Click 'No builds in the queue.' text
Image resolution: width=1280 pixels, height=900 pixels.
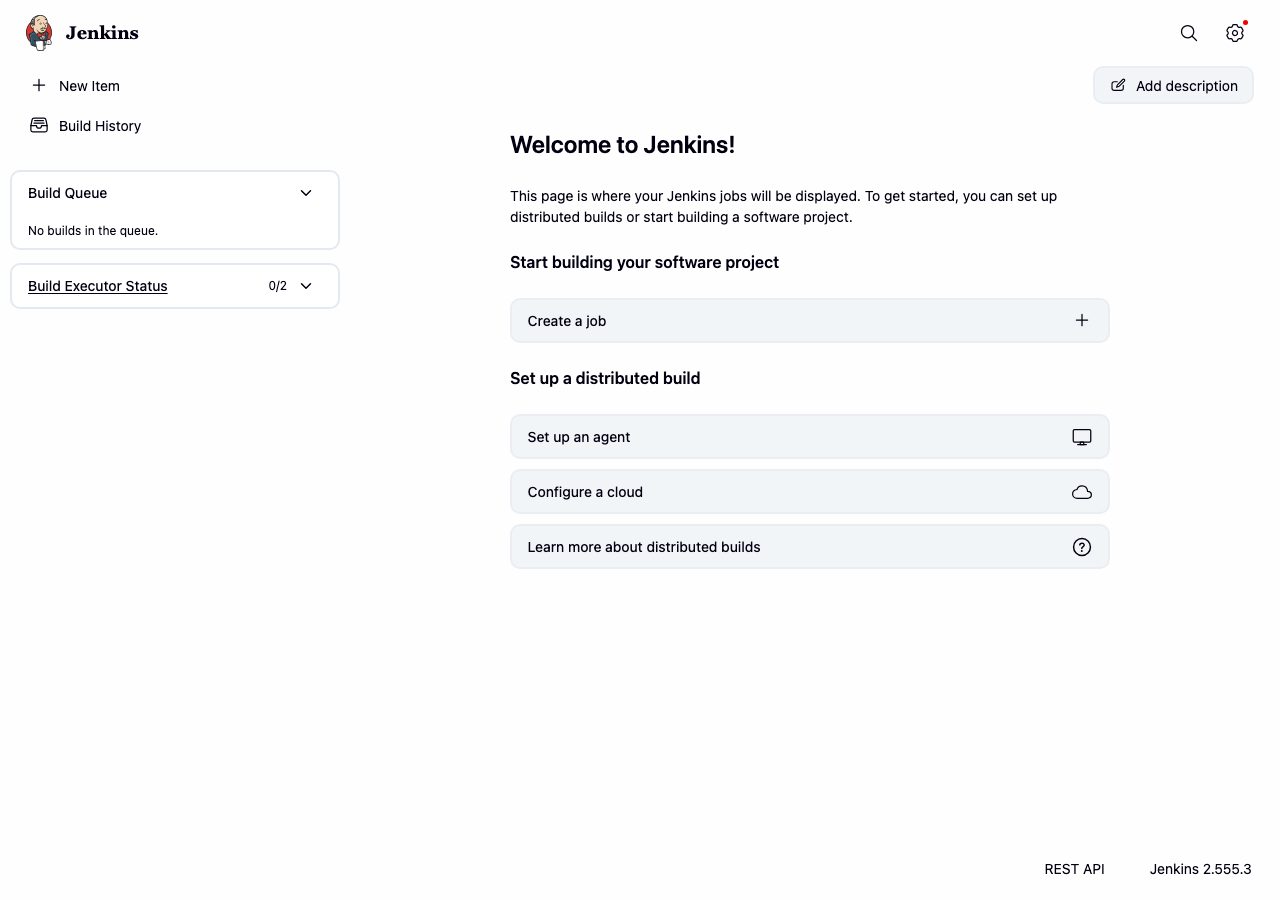point(93,231)
